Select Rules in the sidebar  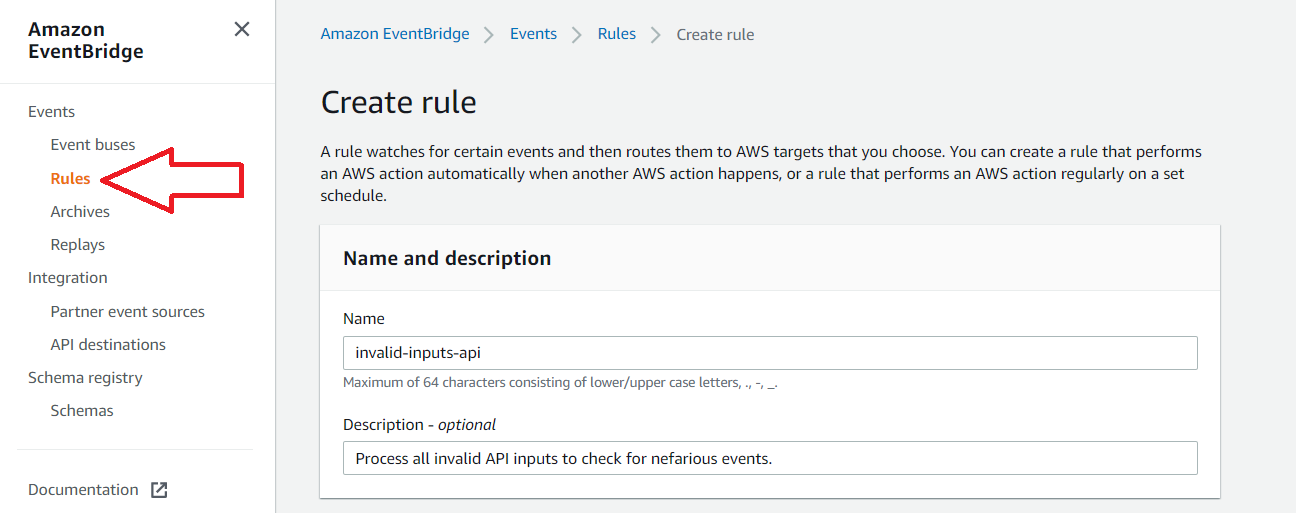pos(71,179)
